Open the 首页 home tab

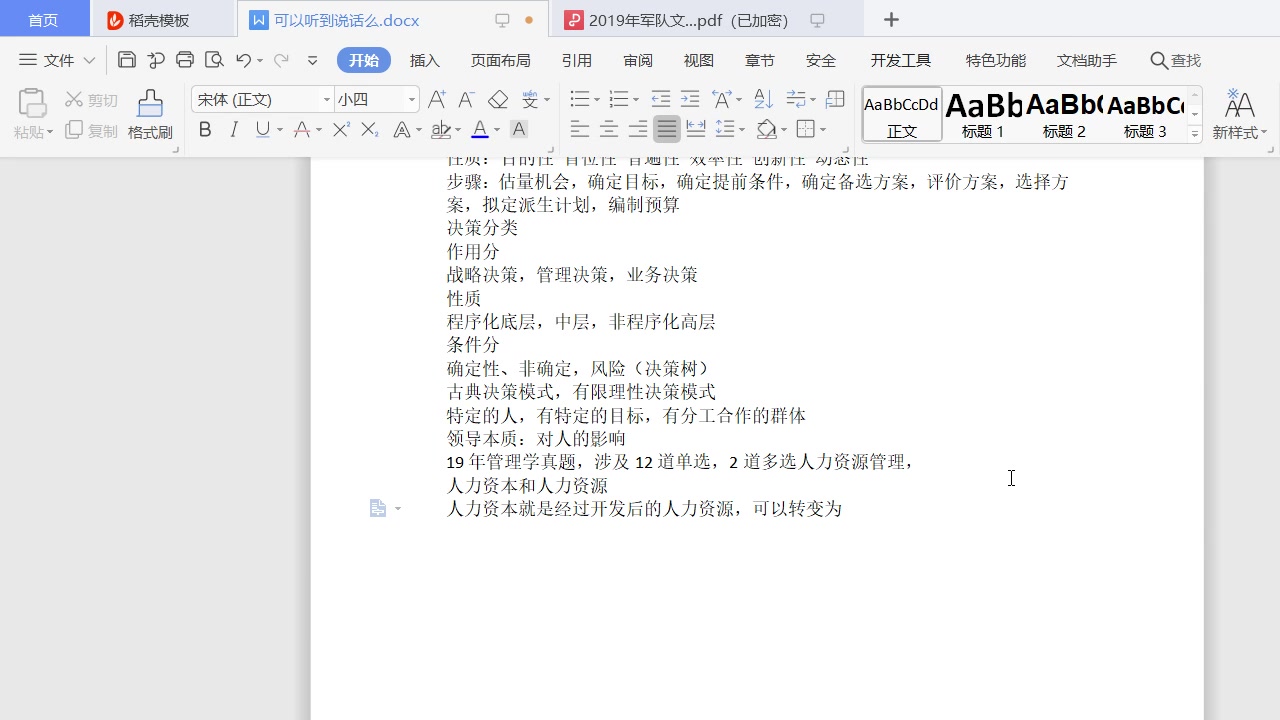43,20
